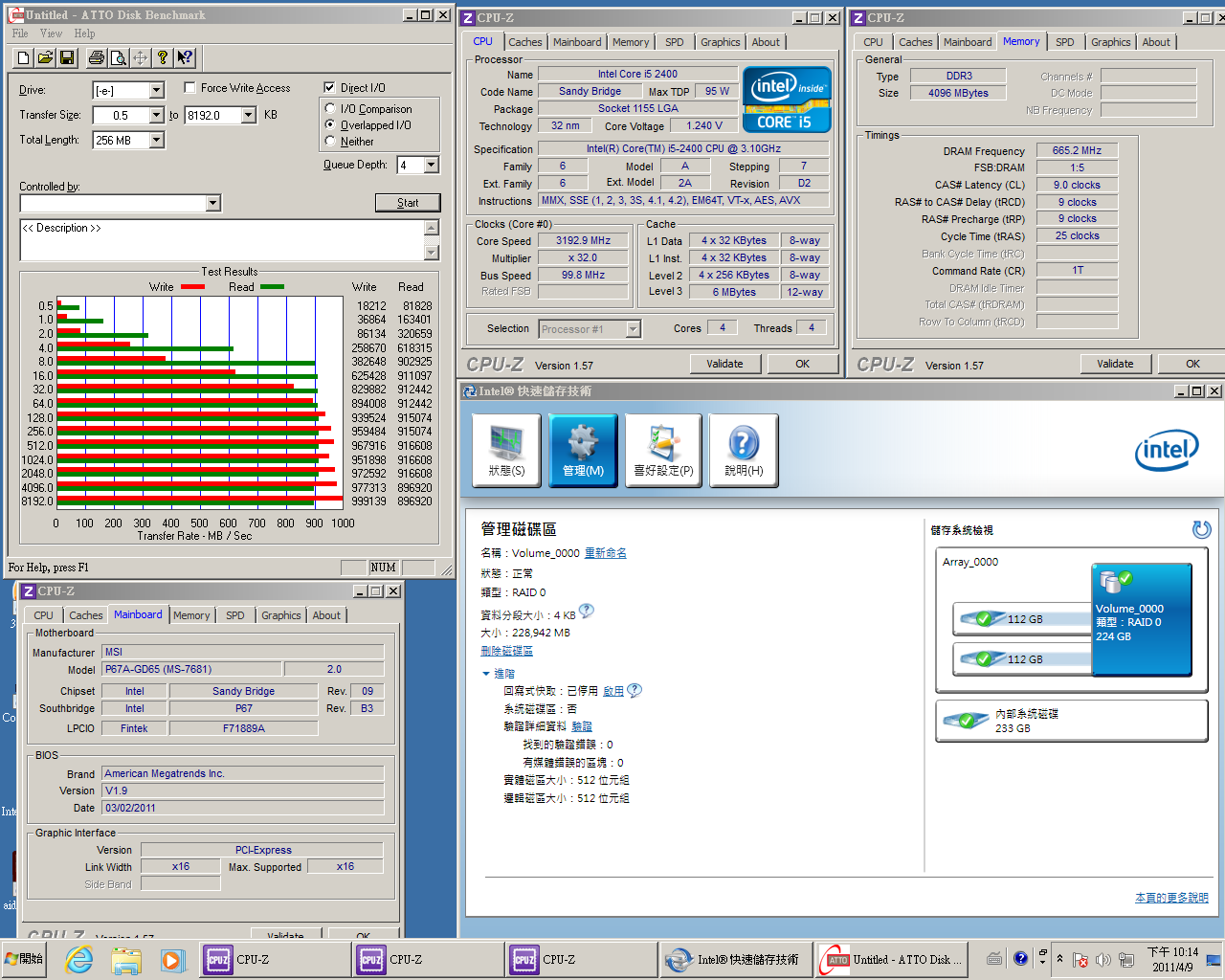This screenshot has width=1225, height=980.
Task: Click the 刪除磁碟區 delete volume link
Action: click(506, 651)
